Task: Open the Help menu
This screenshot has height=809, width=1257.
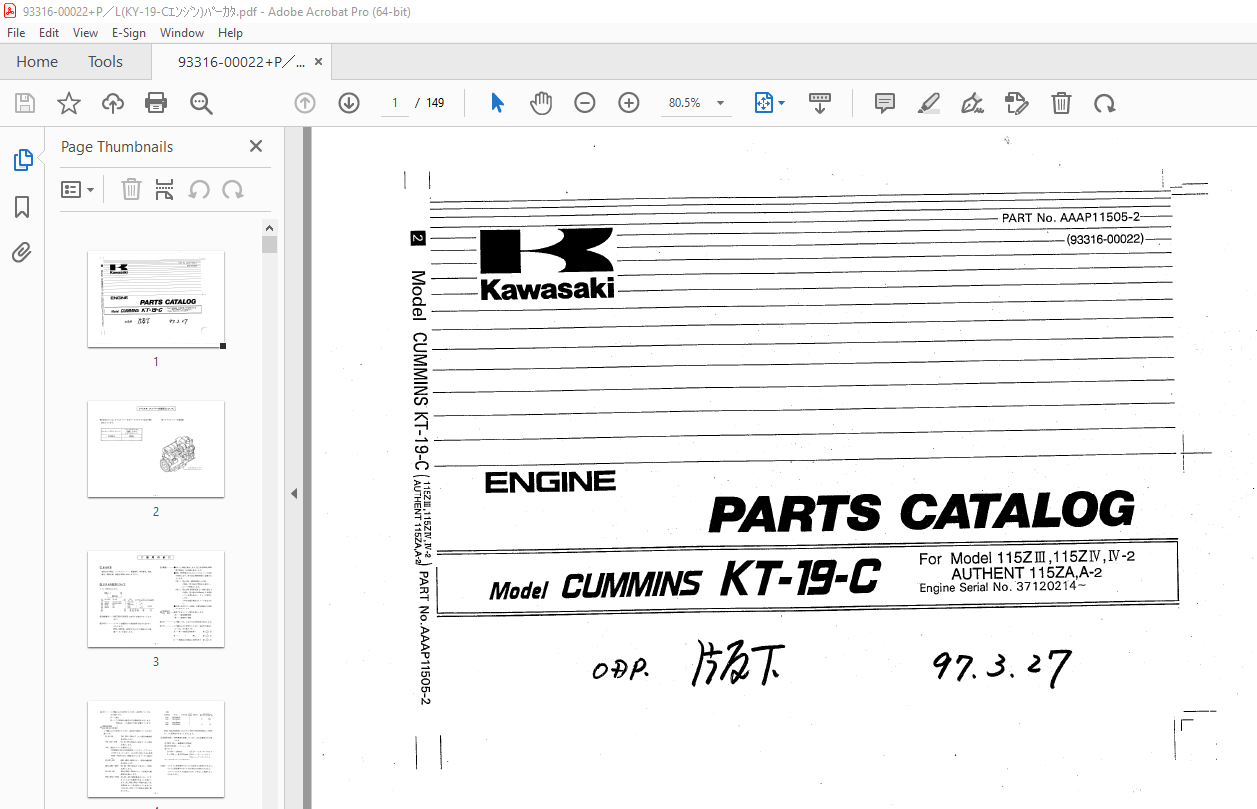Action: coord(230,32)
